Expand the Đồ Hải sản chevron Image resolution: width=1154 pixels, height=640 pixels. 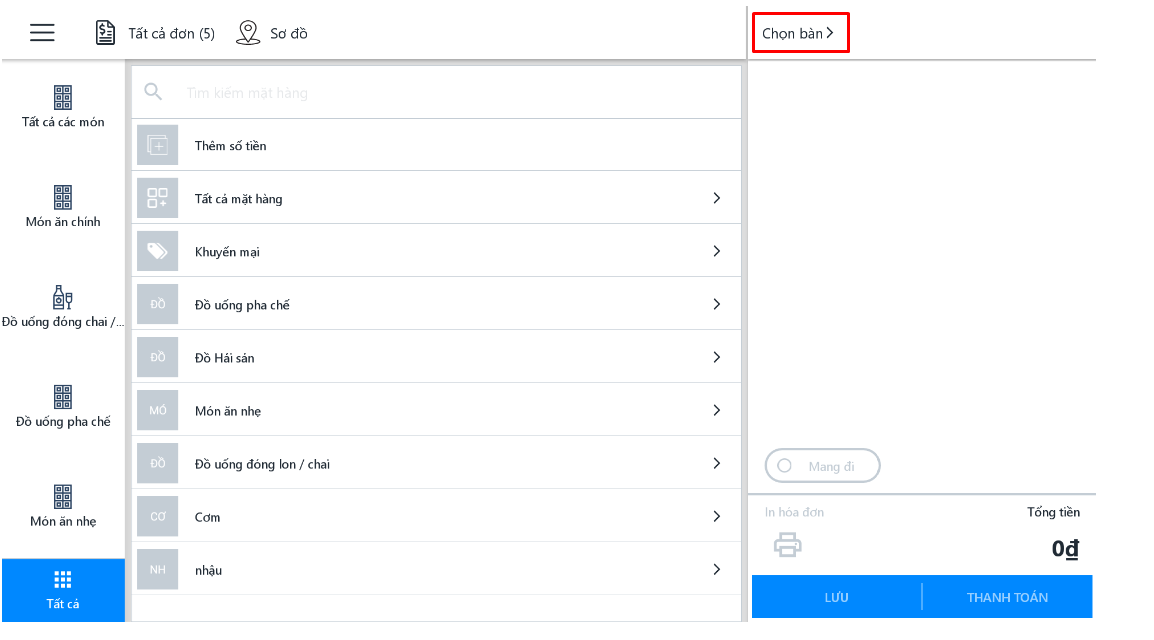tap(717, 357)
